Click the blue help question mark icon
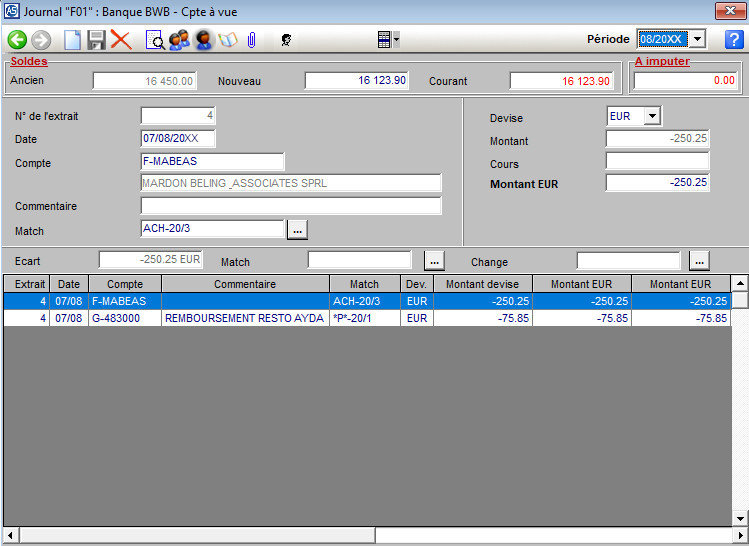The height and width of the screenshot is (546, 749). pyautogui.click(x=733, y=40)
